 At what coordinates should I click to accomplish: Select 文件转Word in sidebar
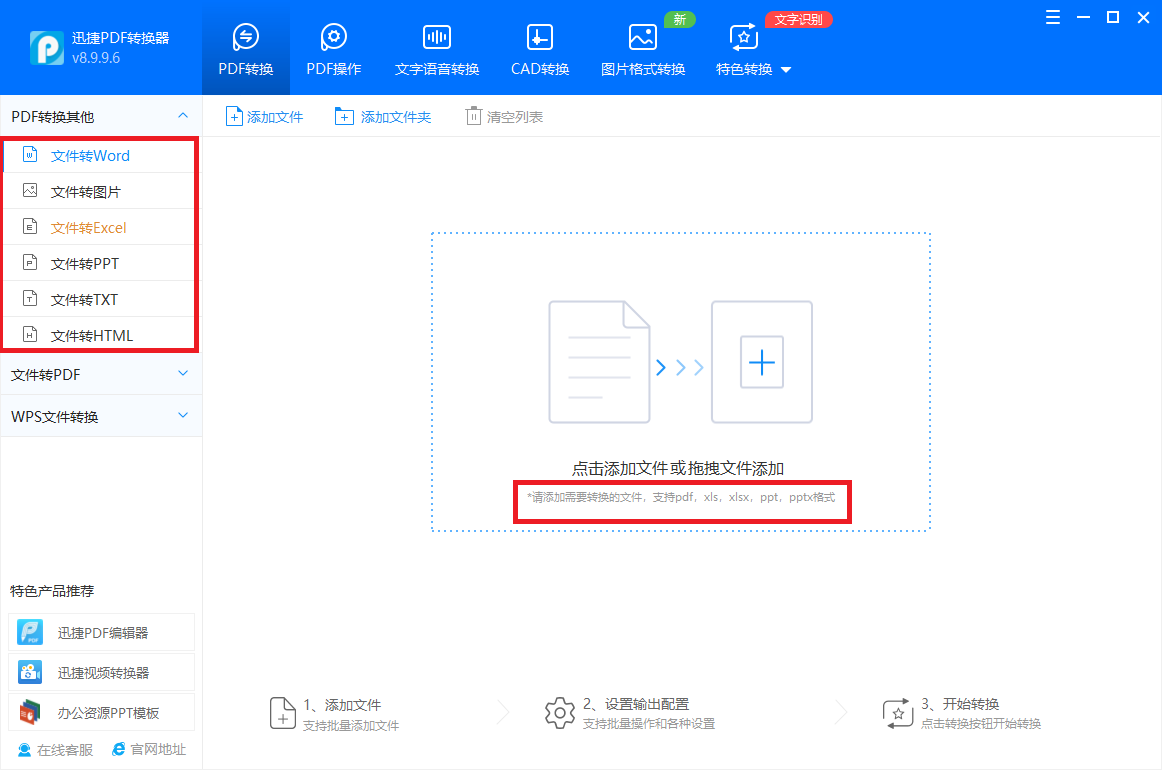coord(99,156)
